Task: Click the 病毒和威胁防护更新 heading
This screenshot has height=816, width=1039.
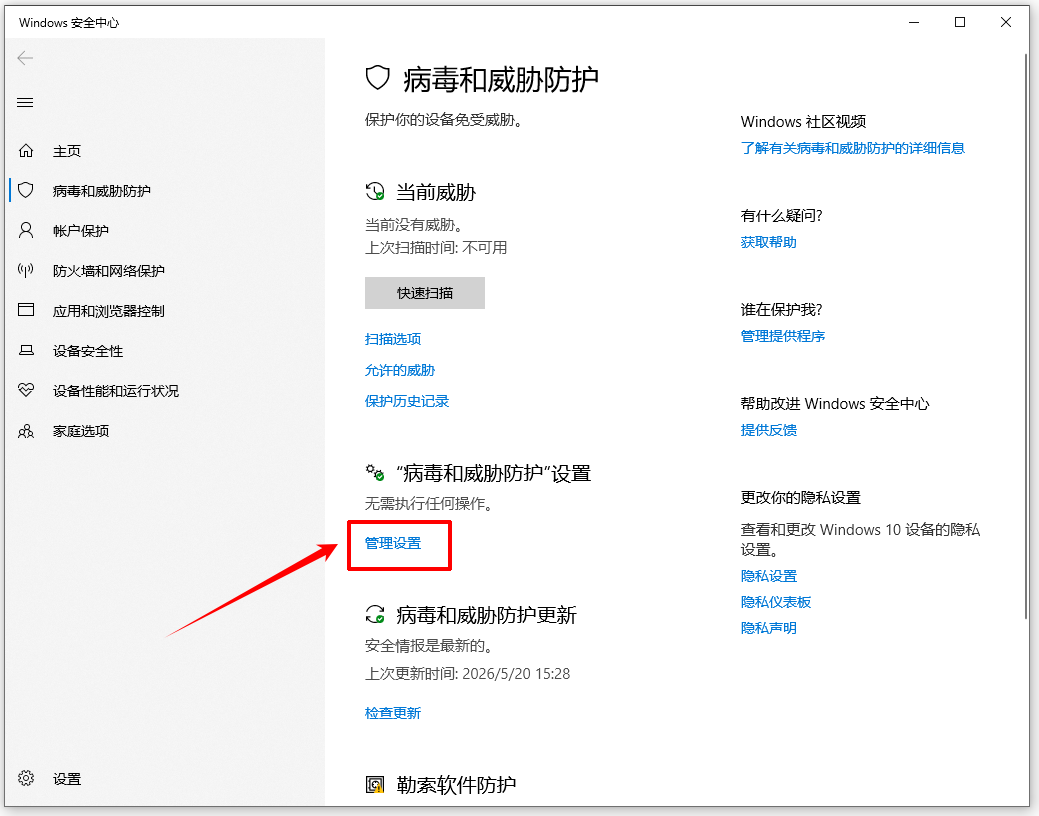Action: (x=486, y=615)
